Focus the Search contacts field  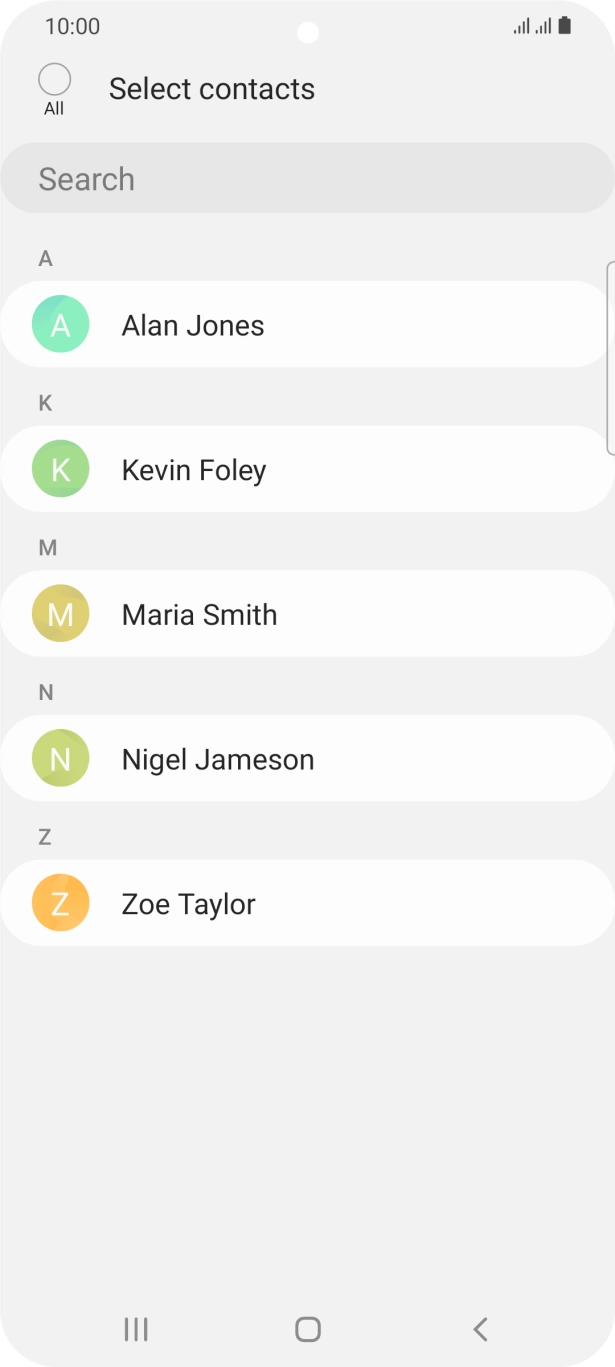tap(307, 179)
